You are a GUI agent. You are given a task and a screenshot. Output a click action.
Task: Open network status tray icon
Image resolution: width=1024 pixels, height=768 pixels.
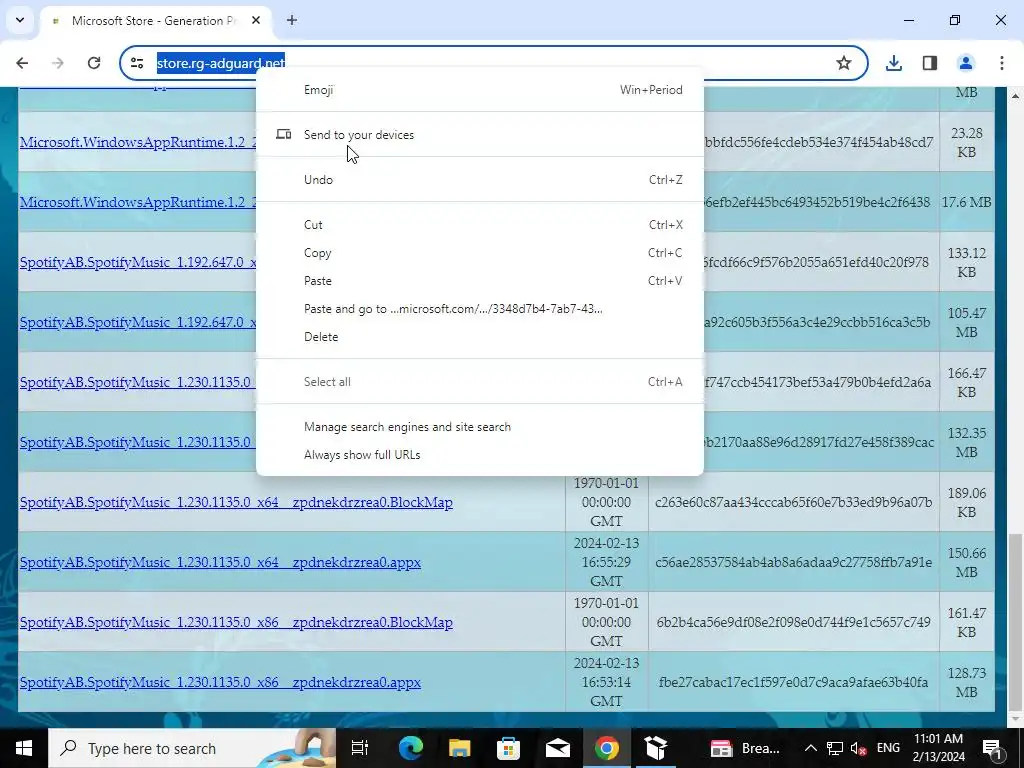(x=835, y=748)
